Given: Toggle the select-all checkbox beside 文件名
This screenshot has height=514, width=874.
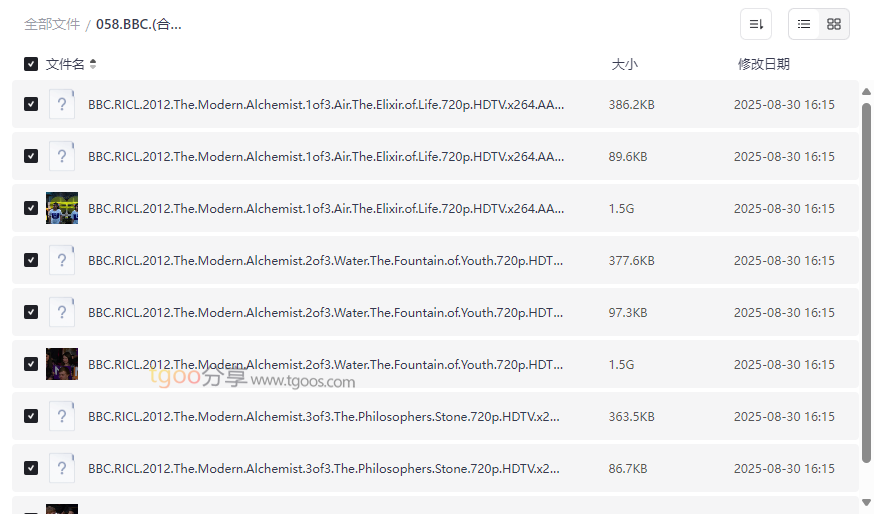Looking at the screenshot, I should (x=31, y=64).
